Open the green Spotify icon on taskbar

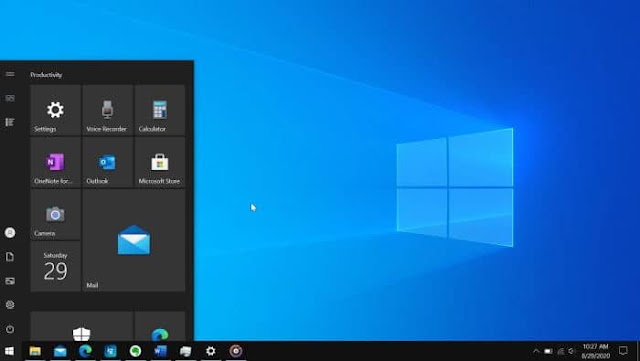click(136, 351)
